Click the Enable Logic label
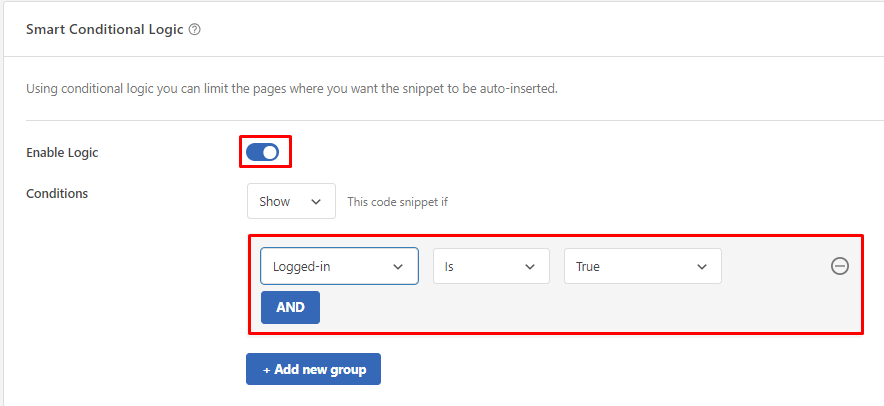This screenshot has height=406, width=884. click(62, 153)
